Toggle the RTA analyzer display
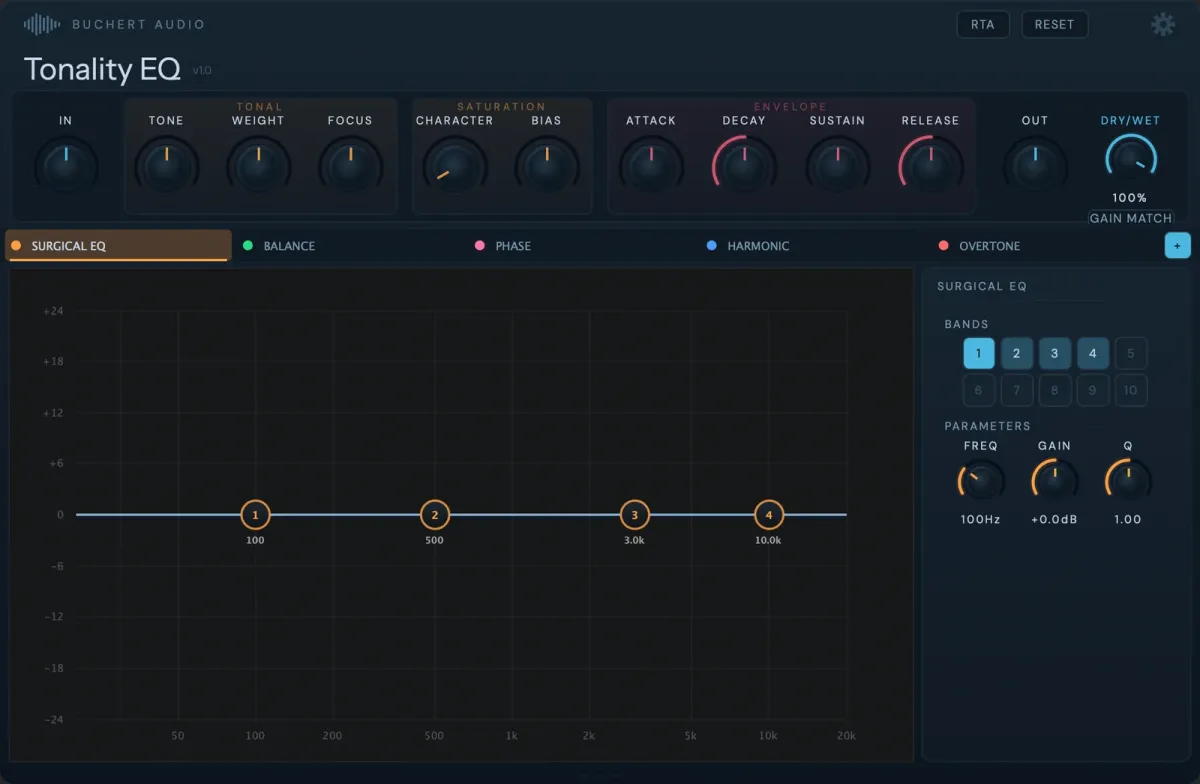The width and height of the screenshot is (1200, 784). 982,25
